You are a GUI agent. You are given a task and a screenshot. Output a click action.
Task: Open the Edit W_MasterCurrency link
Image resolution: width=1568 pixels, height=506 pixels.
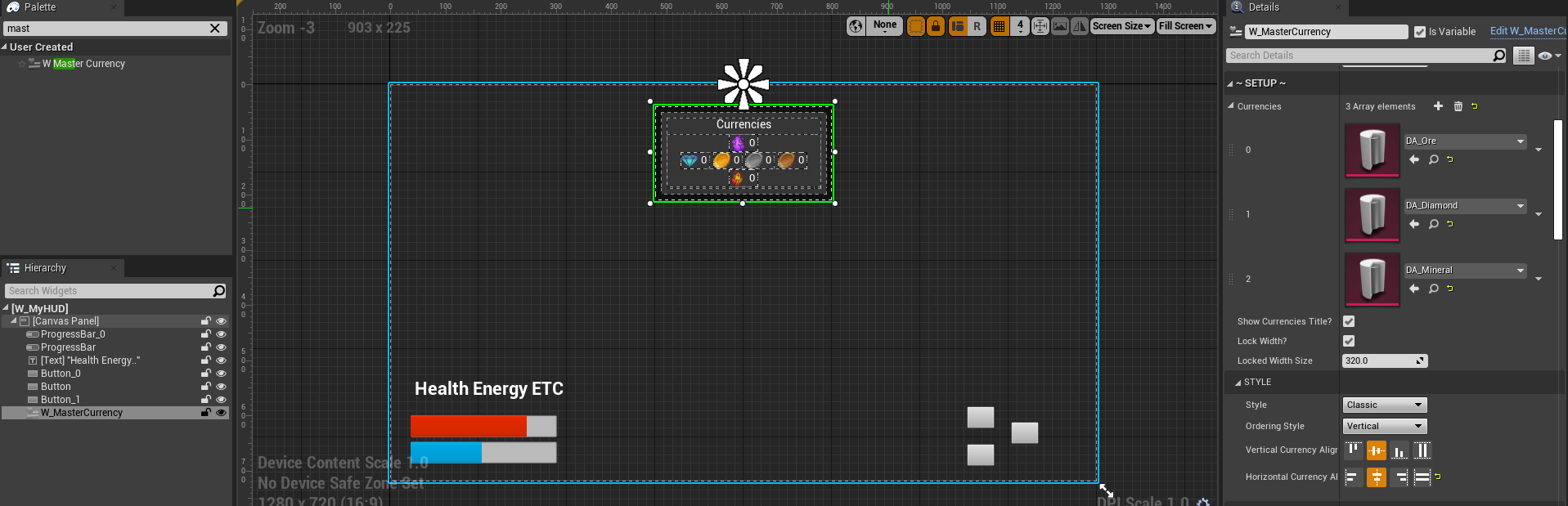(x=1528, y=31)
